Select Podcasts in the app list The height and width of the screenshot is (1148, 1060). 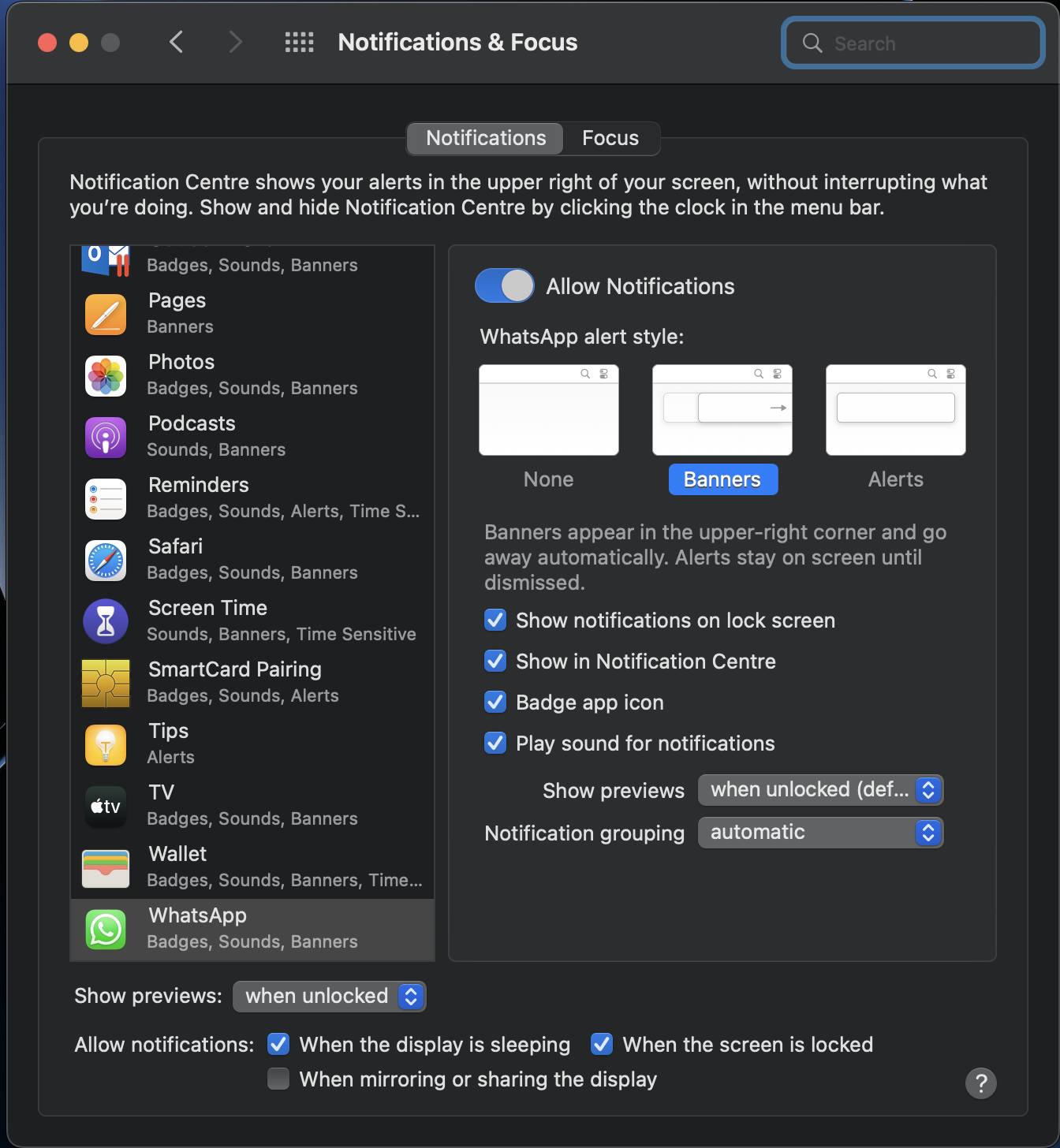click(252, 437)
